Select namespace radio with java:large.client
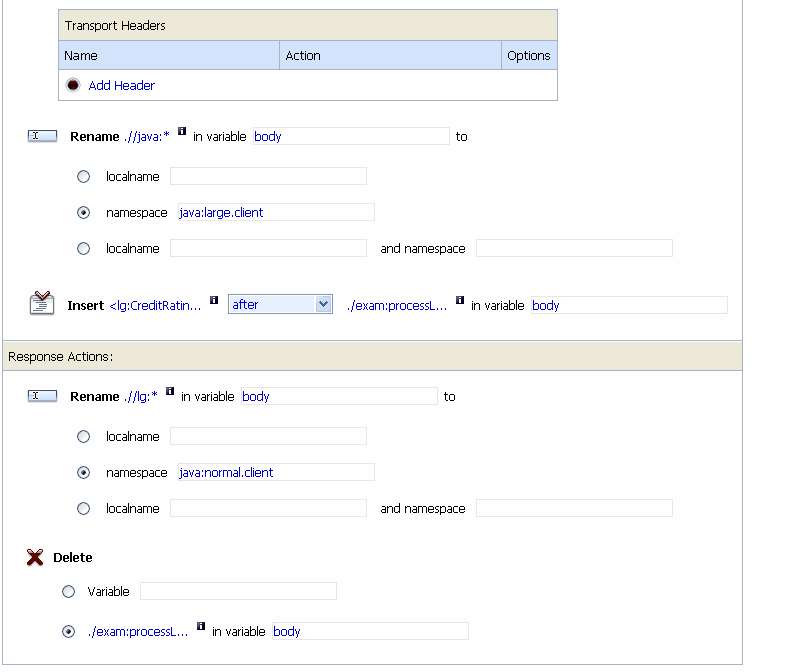The image size is (812, 672). click(83, 213)
